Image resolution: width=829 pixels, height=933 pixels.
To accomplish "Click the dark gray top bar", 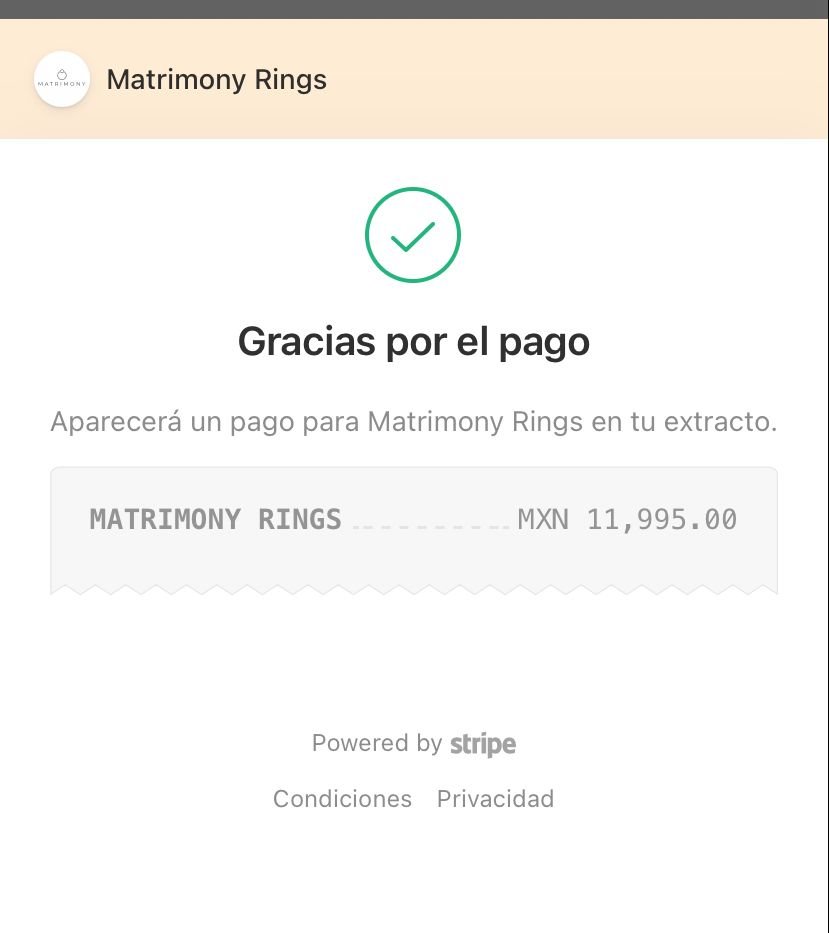I will [414, 9].
